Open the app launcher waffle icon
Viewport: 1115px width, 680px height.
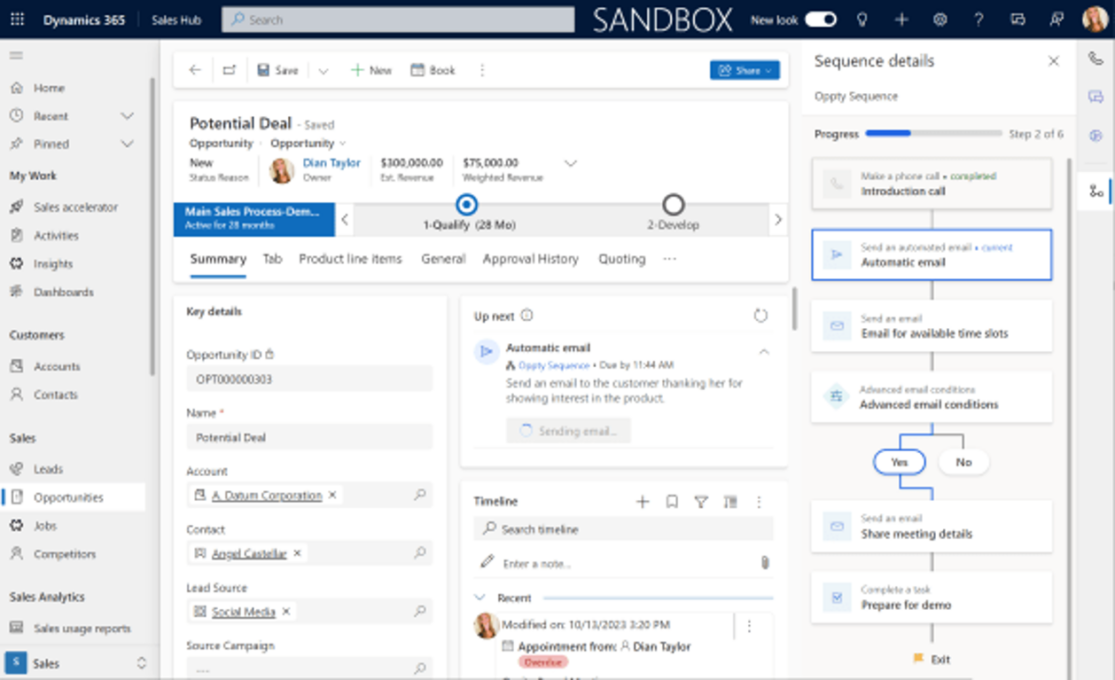(17, 19)
